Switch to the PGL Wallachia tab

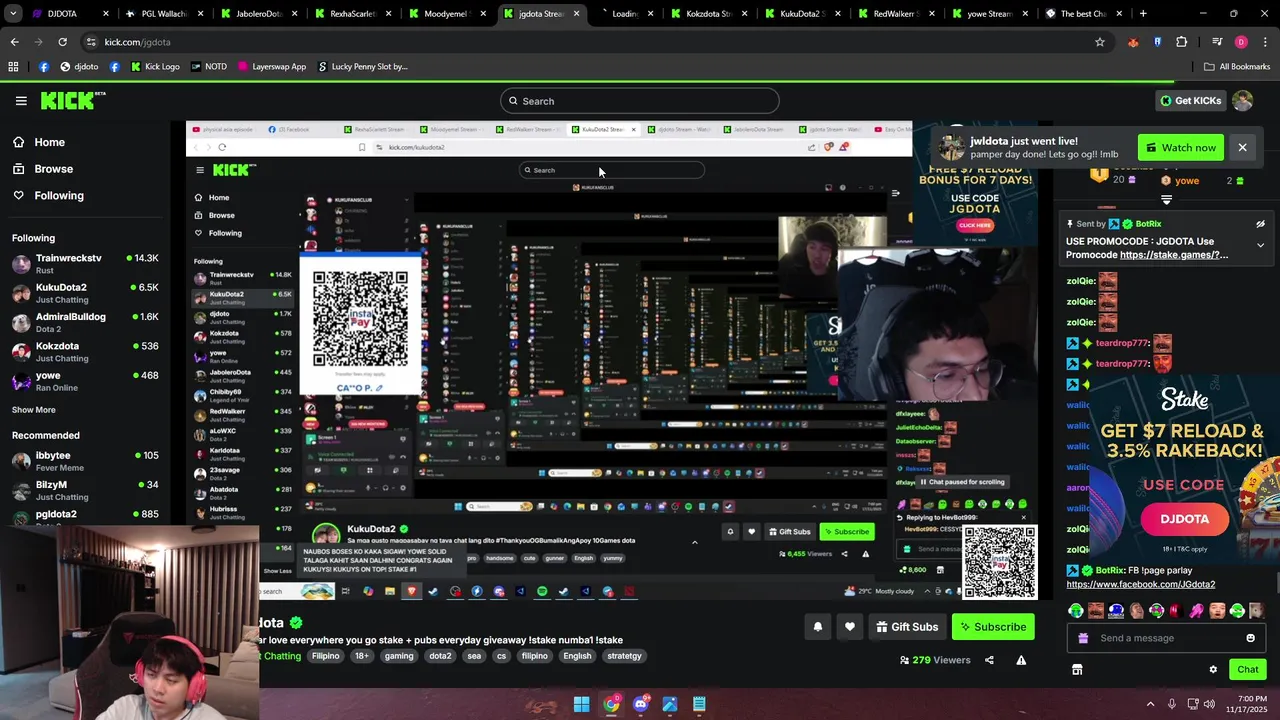164,14
